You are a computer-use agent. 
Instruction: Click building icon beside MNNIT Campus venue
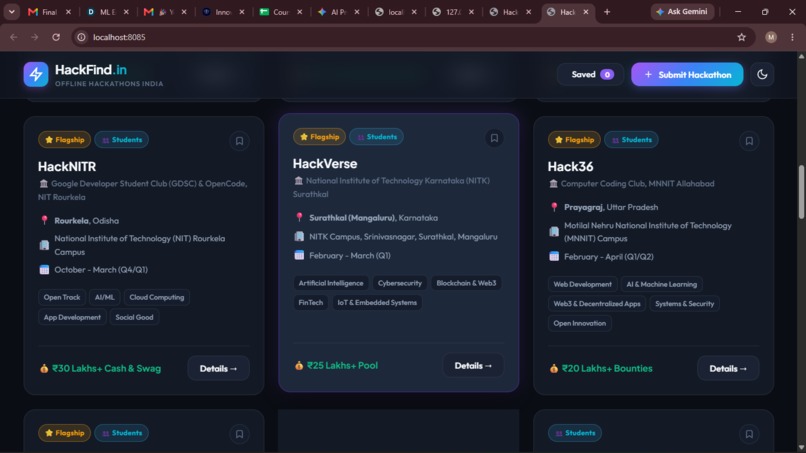pos(554,232)
